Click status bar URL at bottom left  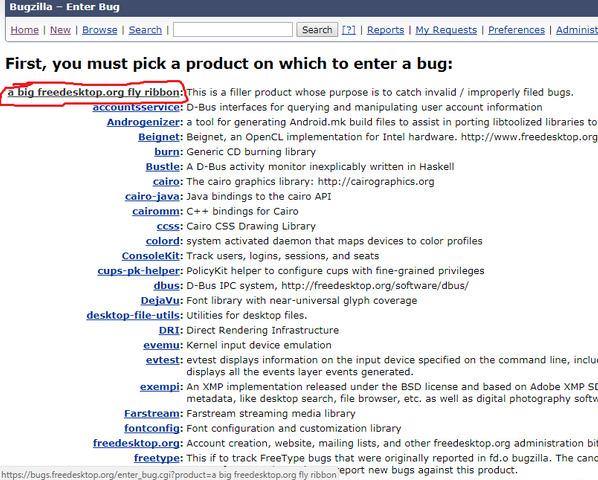169,475
